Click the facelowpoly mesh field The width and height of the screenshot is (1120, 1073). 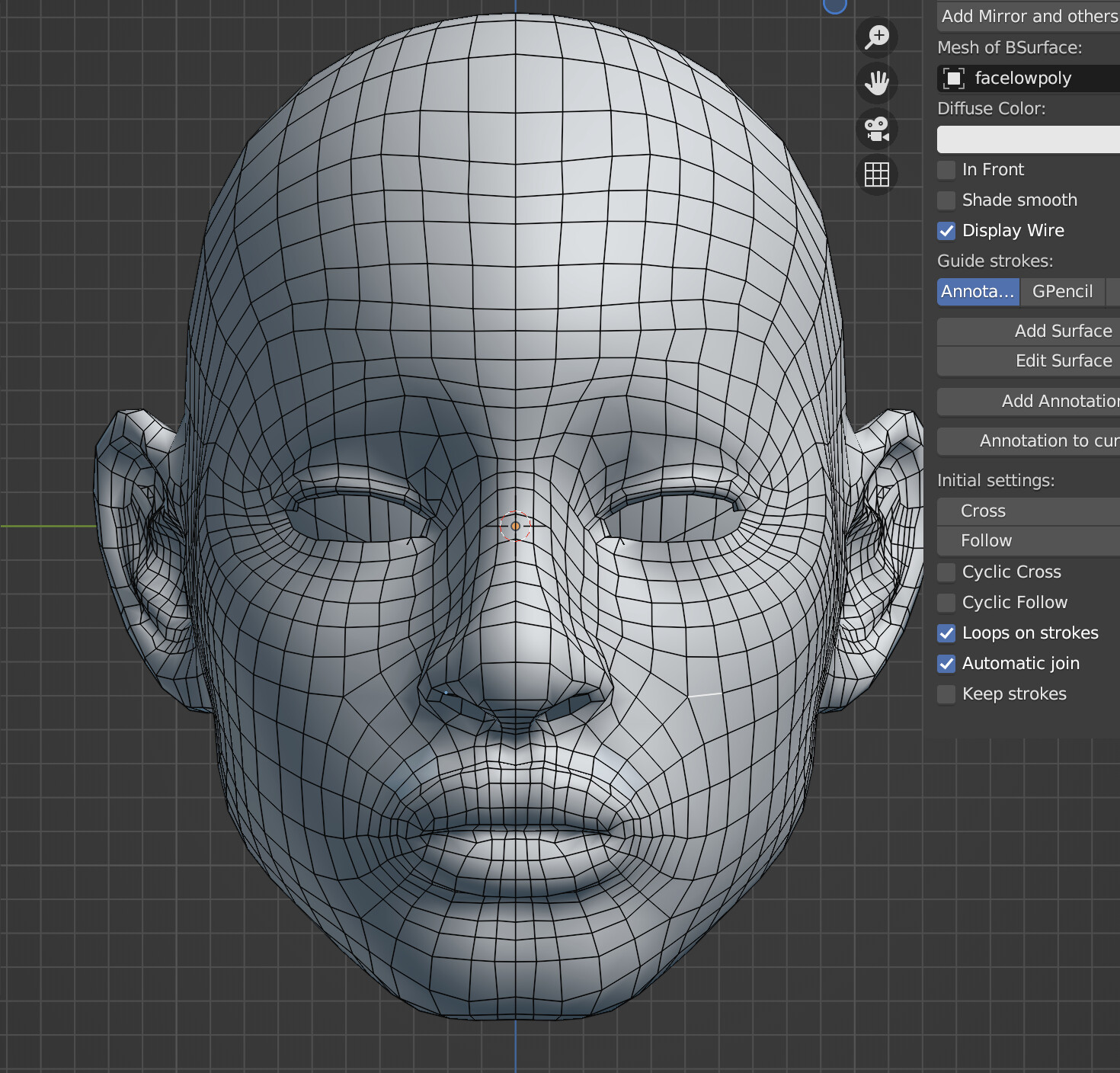(1029, 78)
